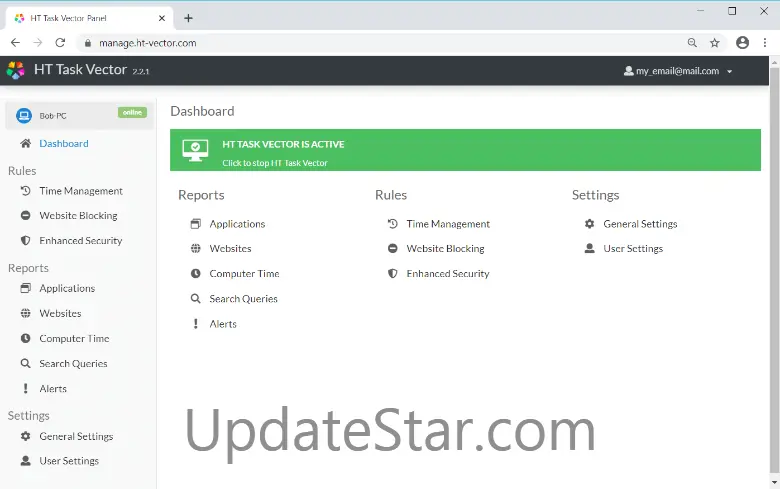
Task: Click the browser back arrow
Action: tap(15, 43)
